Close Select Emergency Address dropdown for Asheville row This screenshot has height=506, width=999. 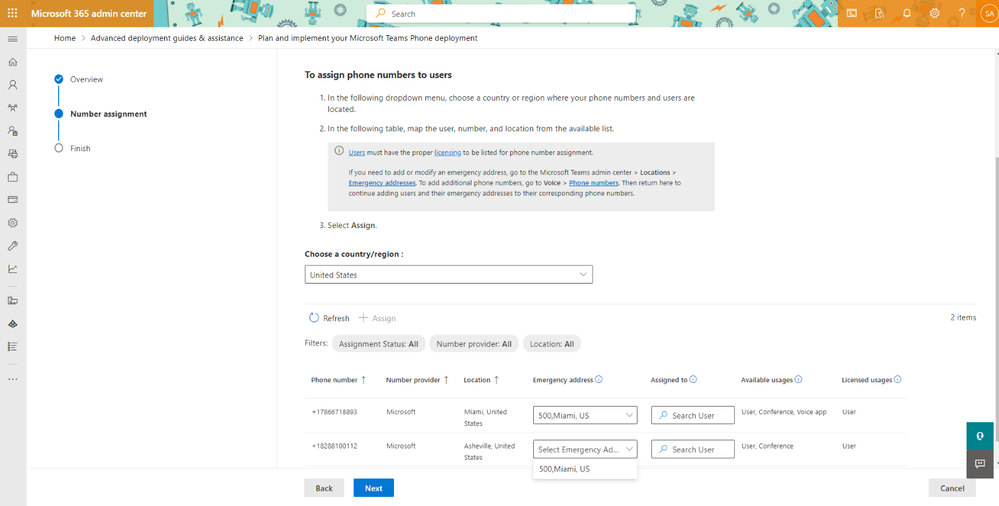click(x=585, y=449)
